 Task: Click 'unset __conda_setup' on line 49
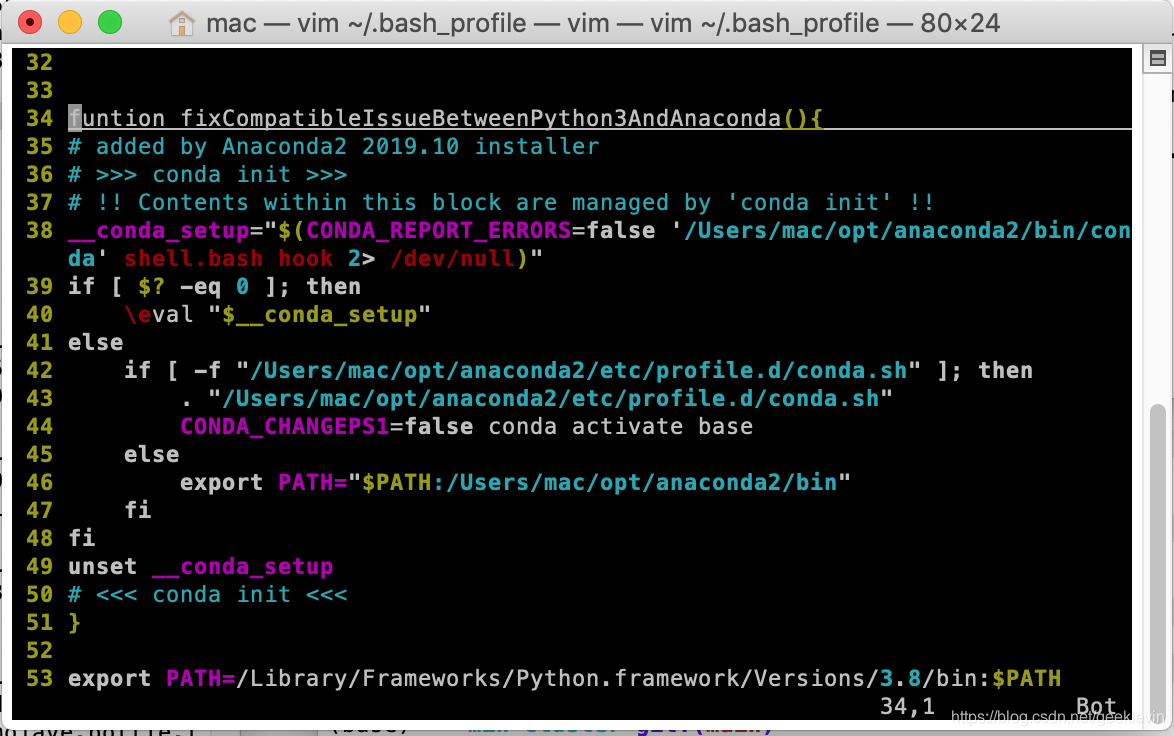pos(201,566)
